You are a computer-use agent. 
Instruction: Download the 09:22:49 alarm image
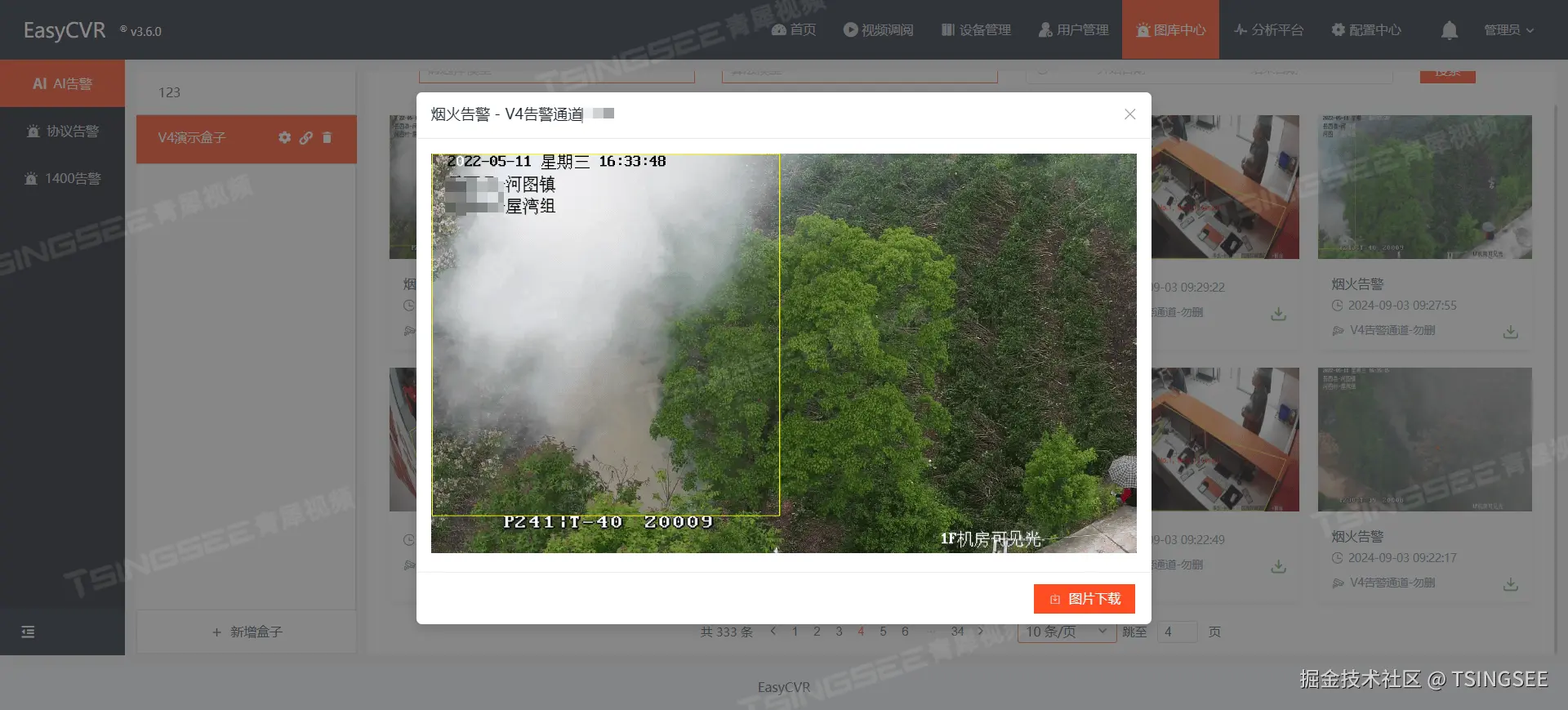click(1279, 566)
